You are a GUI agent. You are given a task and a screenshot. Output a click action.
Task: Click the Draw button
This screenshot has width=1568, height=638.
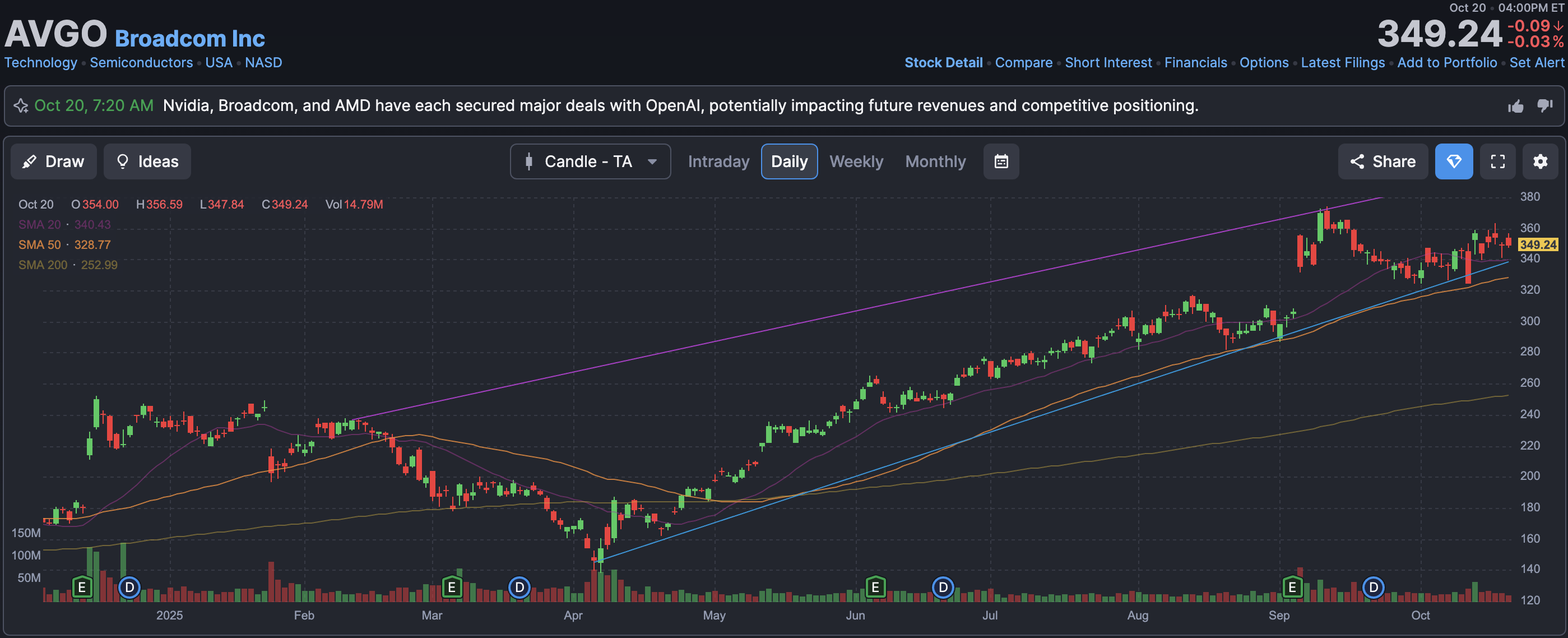pyautogui.click(x=54, y=161)
